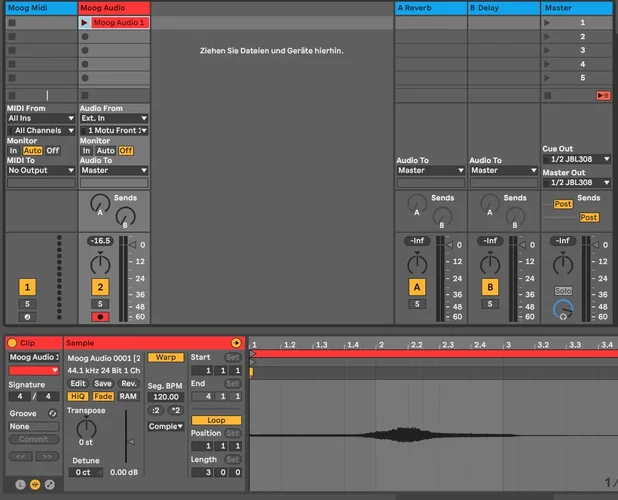
Task: Click the Edit sample button
Action: click(x=78, y=383)
